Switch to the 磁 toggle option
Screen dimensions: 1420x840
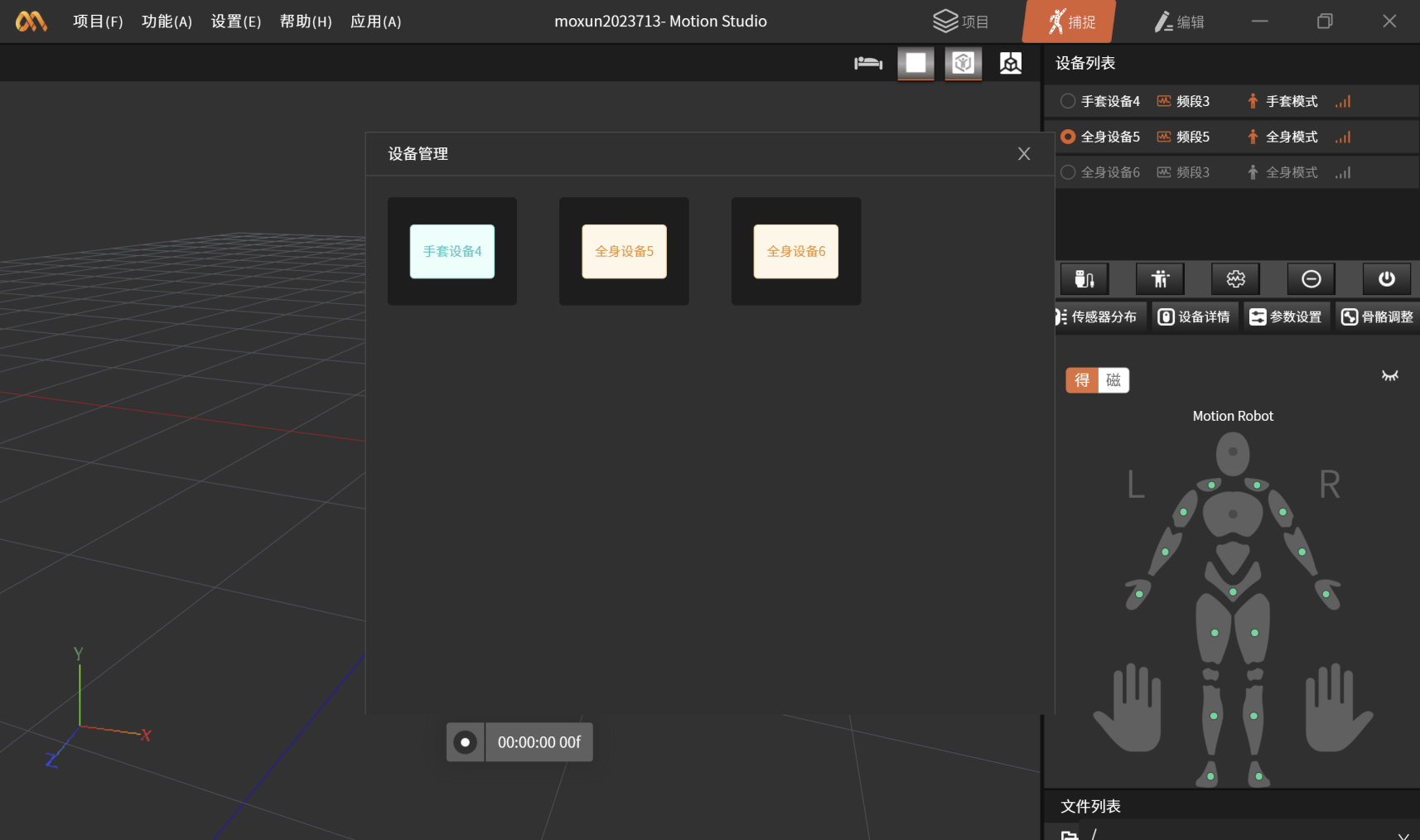pos(1113,380)
